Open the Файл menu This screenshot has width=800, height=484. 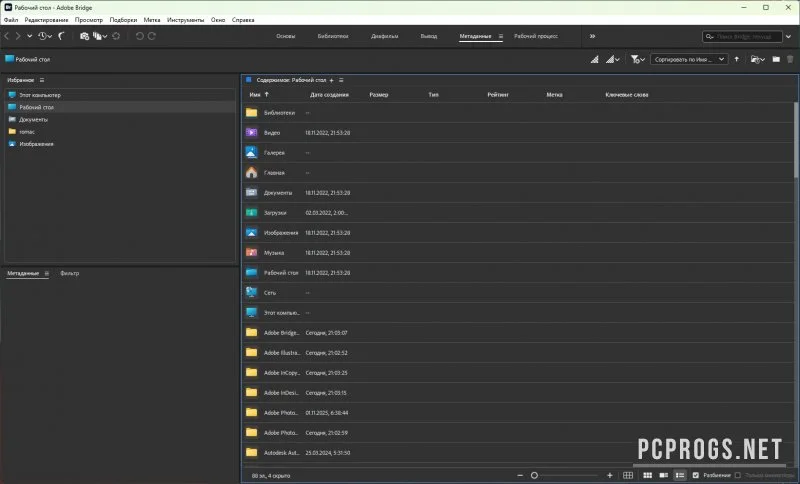click(11, 20)
